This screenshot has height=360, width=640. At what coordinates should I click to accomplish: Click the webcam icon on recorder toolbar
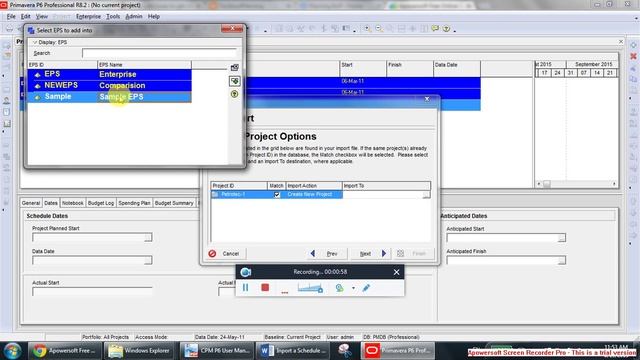click(339, 288)
